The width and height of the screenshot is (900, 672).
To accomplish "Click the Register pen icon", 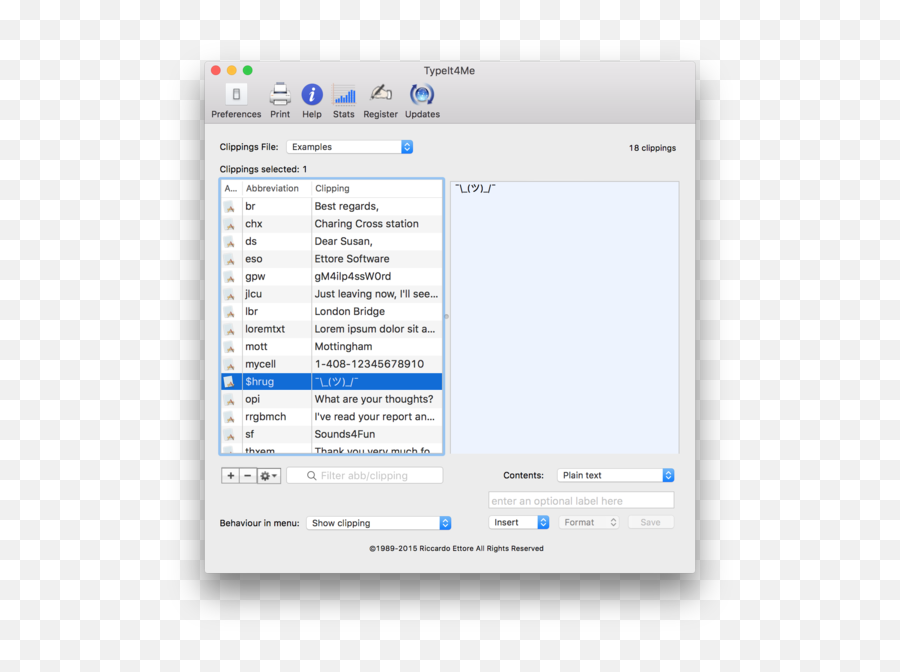I will tap(381, 94).
